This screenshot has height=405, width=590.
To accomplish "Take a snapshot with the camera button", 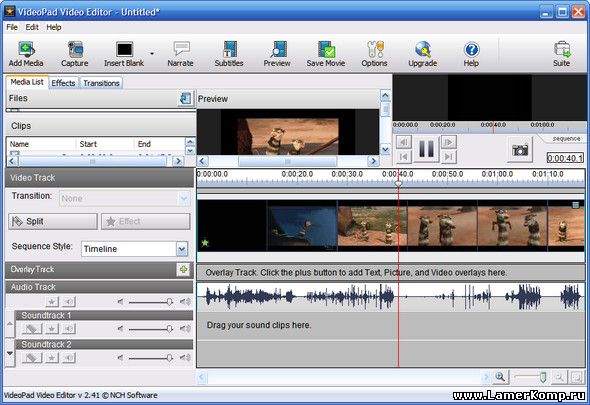I will tap(520, 150).
